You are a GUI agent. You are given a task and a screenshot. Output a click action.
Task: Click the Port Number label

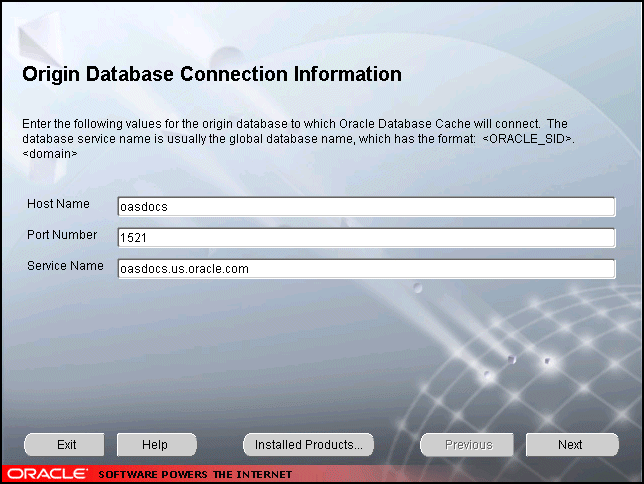[x=62, y=235]
